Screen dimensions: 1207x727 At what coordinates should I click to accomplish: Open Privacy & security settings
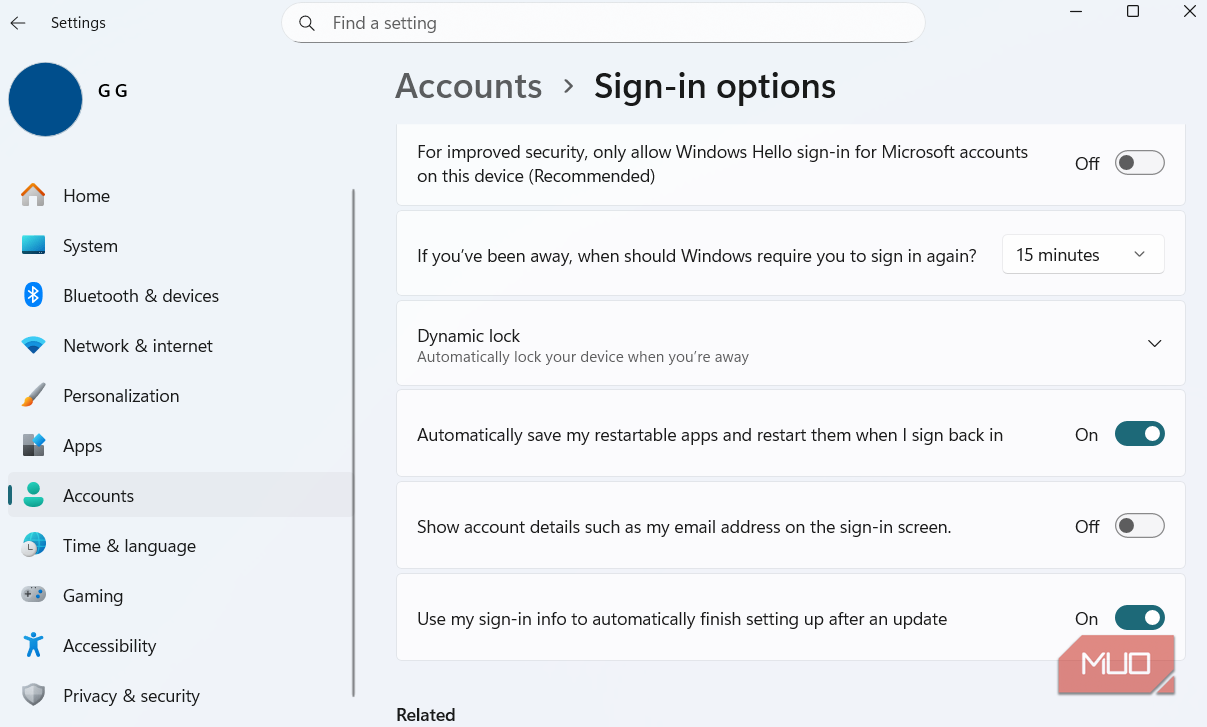click(x=180, y=696)
